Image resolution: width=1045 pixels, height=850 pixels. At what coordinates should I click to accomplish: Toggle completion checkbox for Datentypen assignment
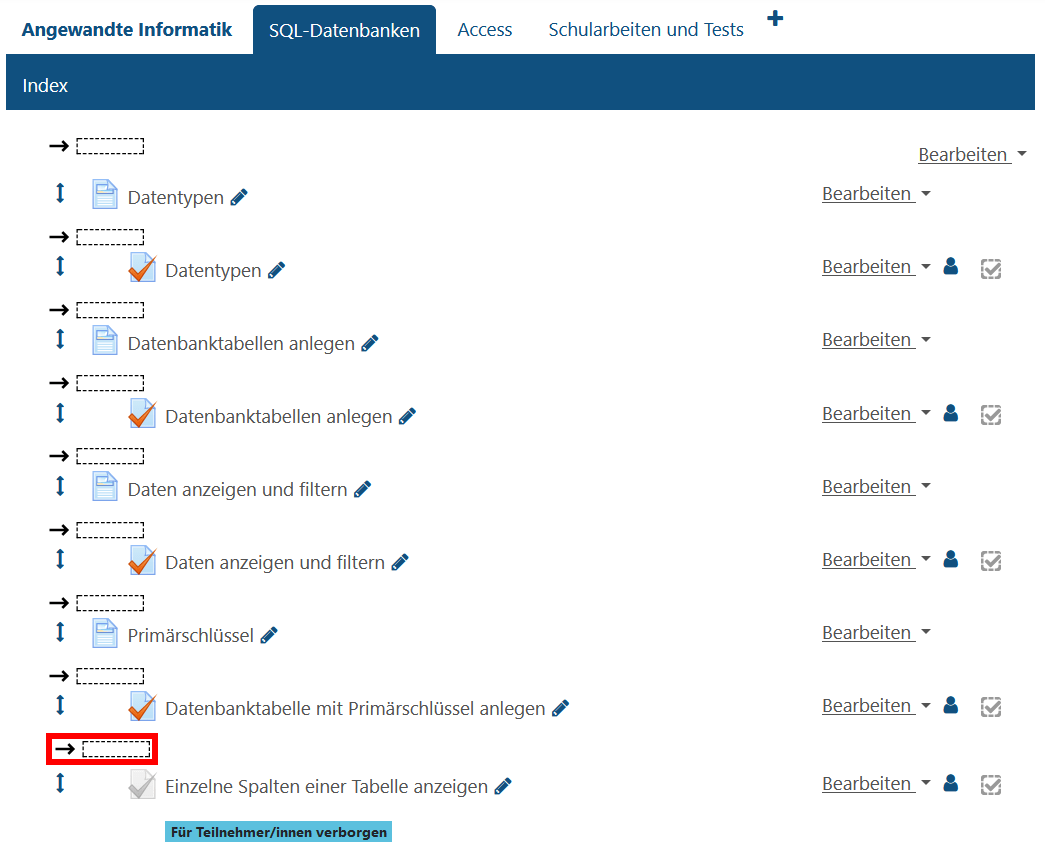[x=991, y=268]
